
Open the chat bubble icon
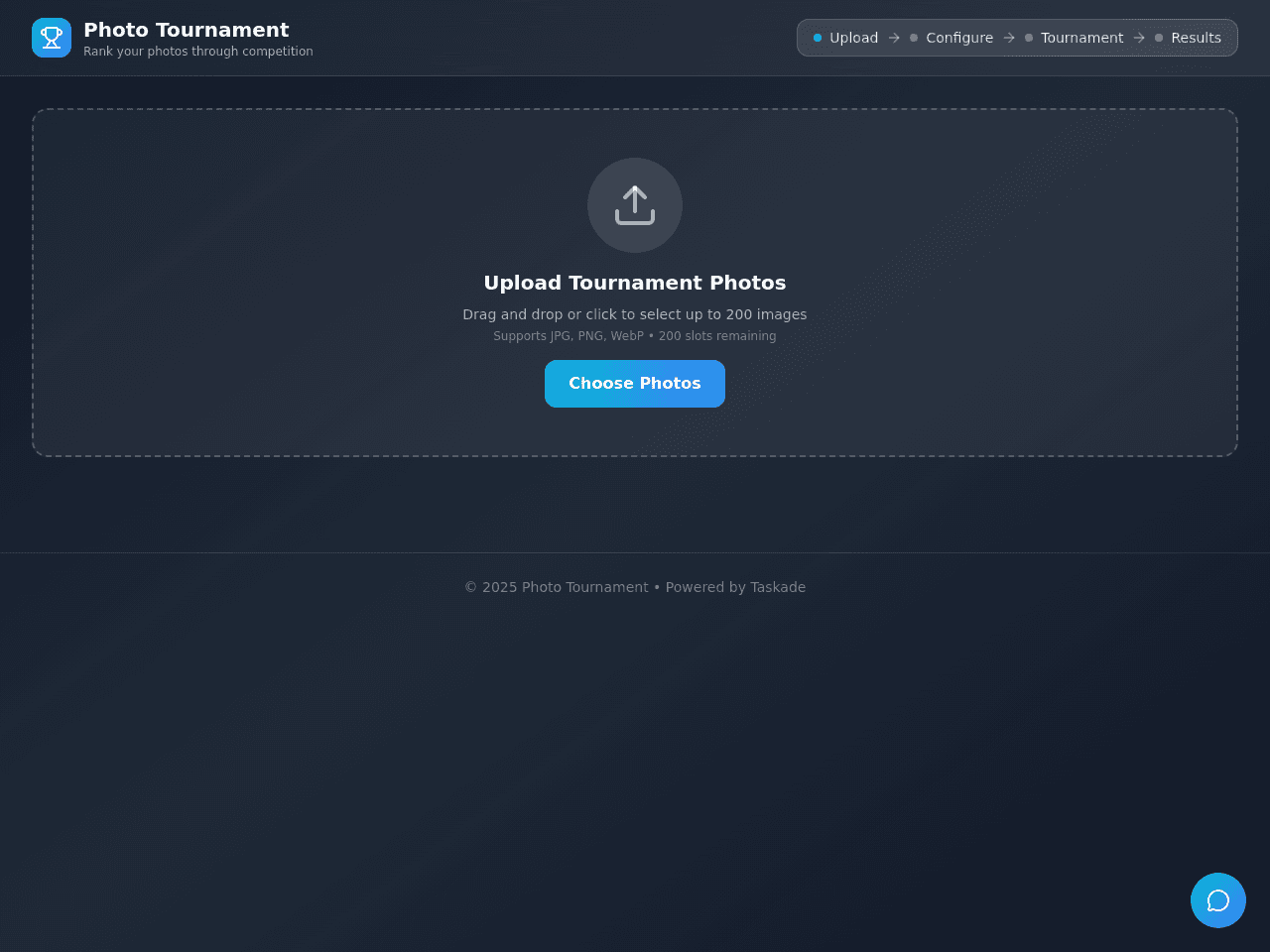coord(1218,900)
